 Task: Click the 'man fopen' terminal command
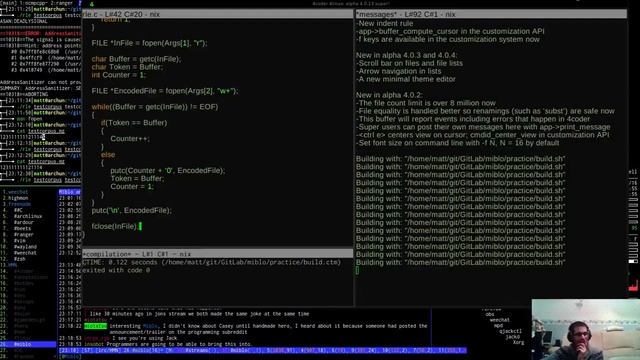pyautogui.click(x=29, y=119)
